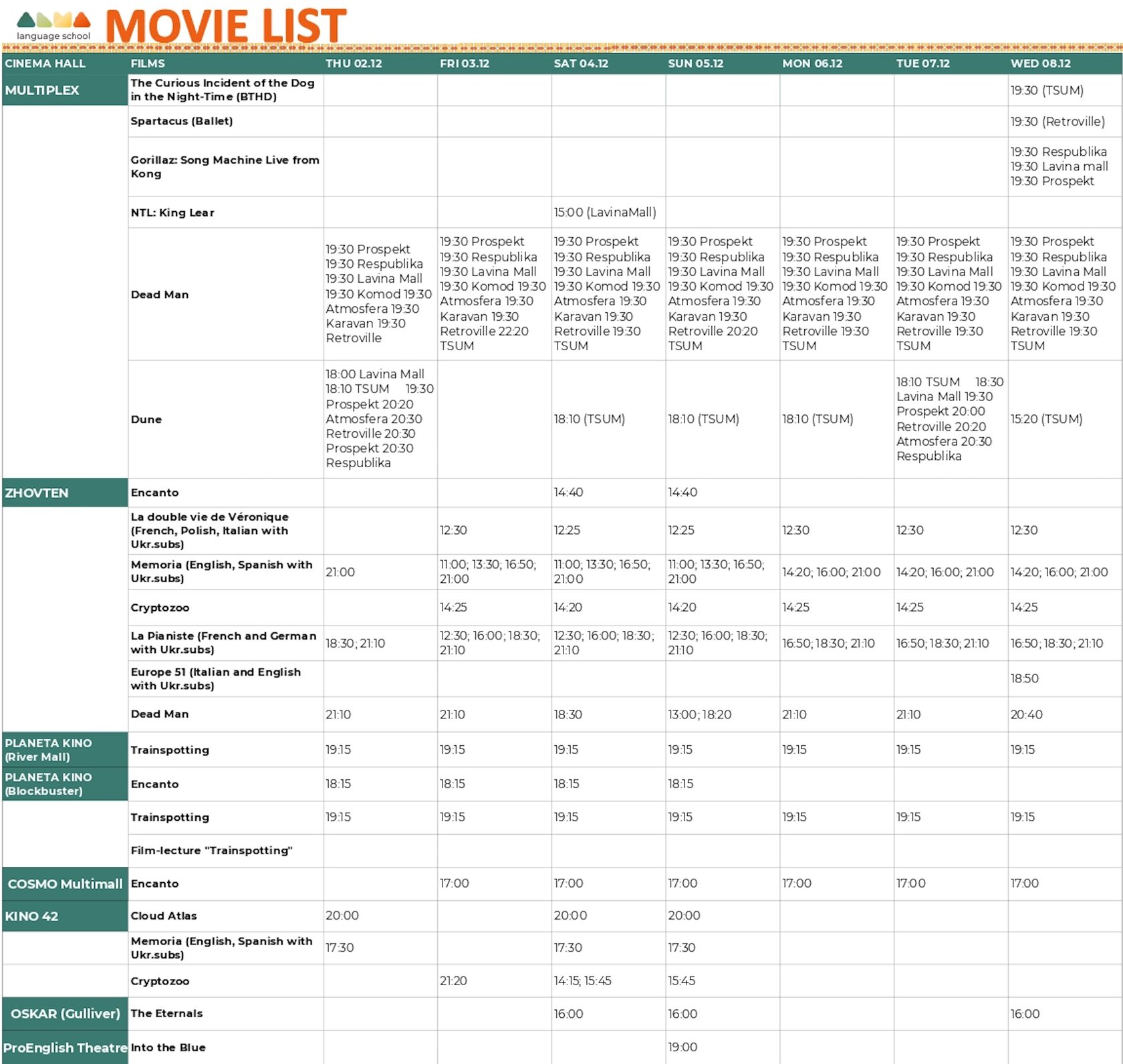Image resolution: width=1123 pixels, height=1064 pixels.
Task: Click the Cryptozoo 21:20 Friday showtime
Action: pyautogui.click(x=453, y=981)
